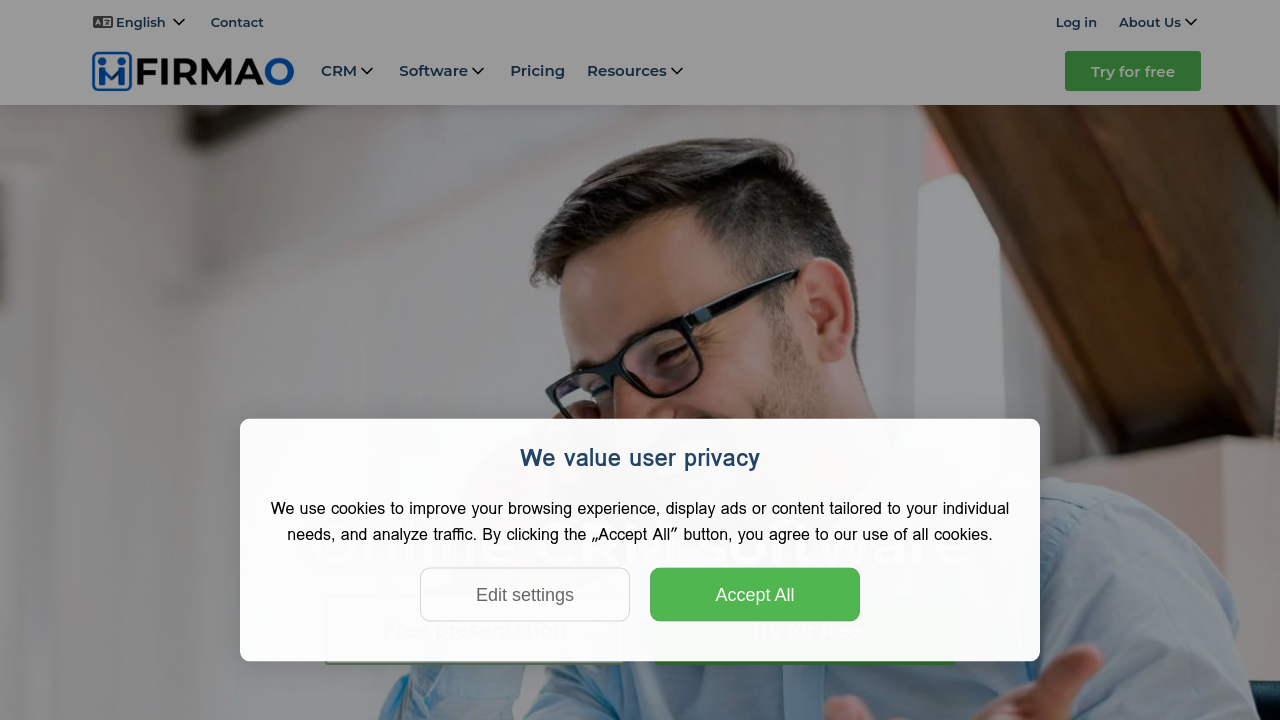Screen dimensions: 1280x720
Task: Click the Log in link
Action: pyautogui.click(x=1076, y=22)
